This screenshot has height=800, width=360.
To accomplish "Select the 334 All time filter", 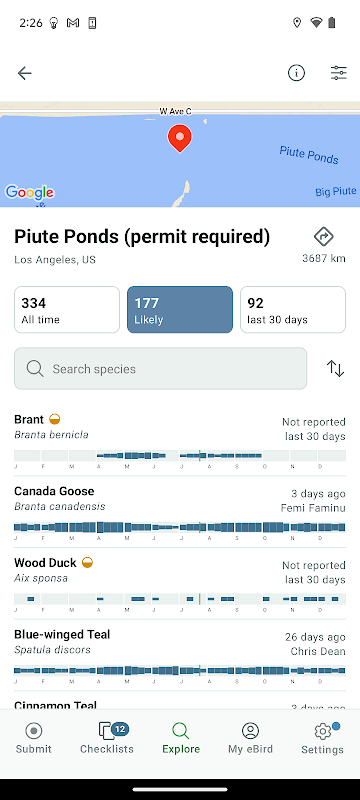I will [67, 310].
